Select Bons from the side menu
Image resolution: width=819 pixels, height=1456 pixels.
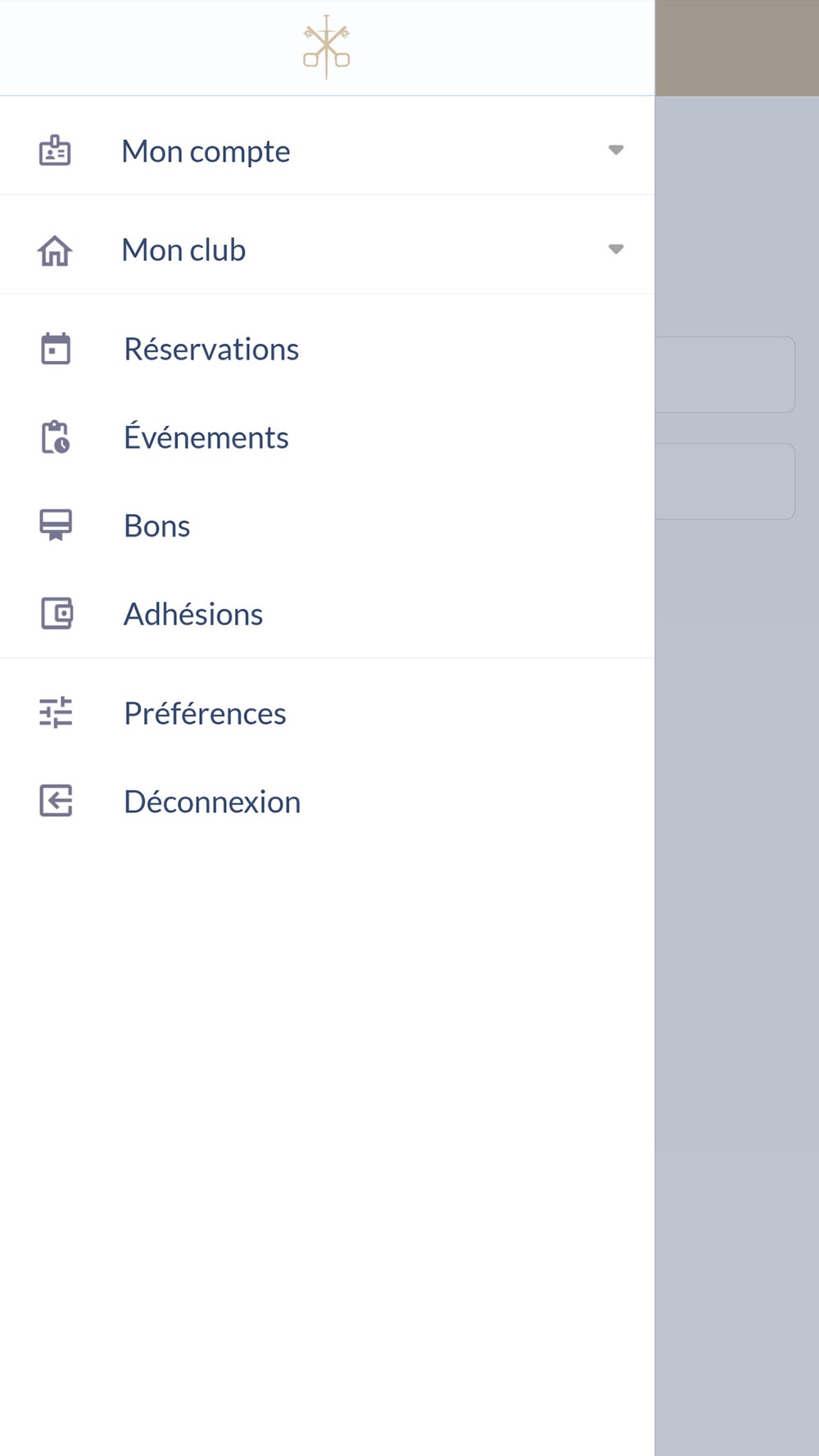pyautogui.click(x=157, y=527)
